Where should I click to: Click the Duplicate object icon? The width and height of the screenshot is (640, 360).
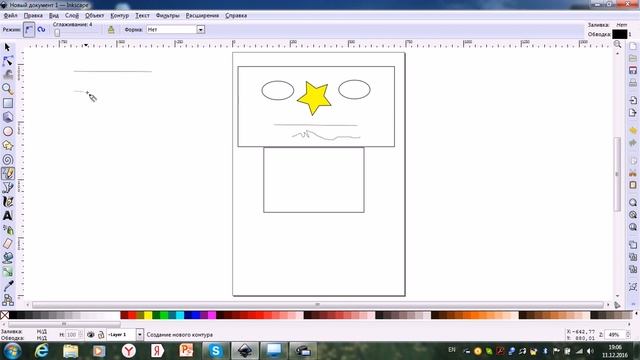pyautogui.click(x=633, y=244)
